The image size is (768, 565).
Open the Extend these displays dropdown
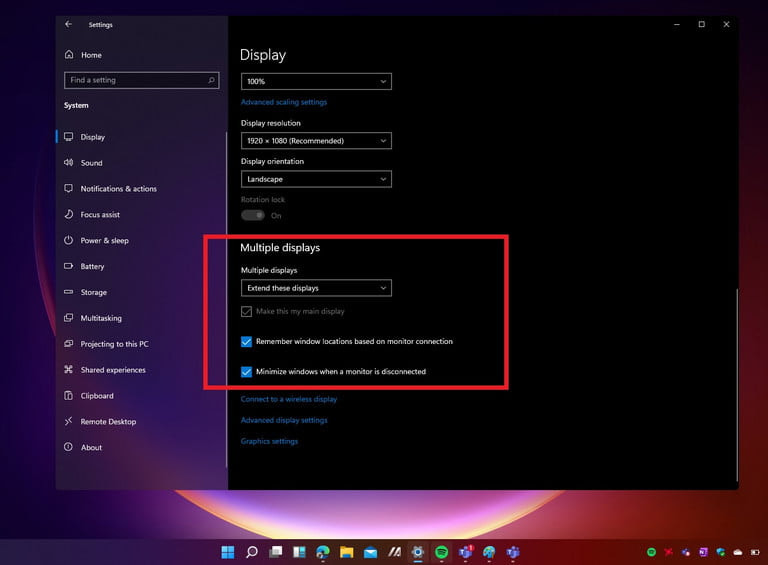pyautogui.click(x=316, y=288)
